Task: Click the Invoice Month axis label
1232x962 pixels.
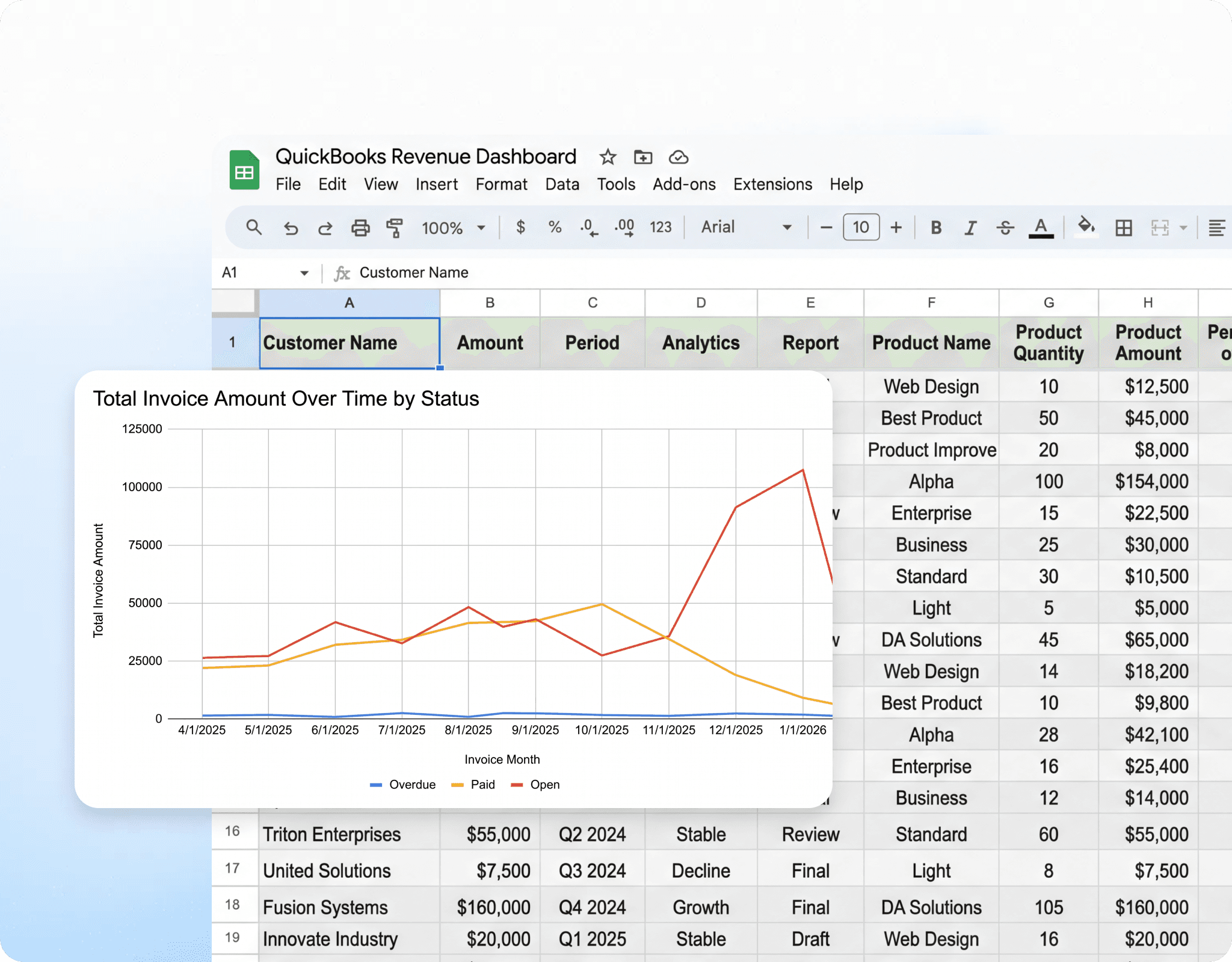Action: coord(502,759)
